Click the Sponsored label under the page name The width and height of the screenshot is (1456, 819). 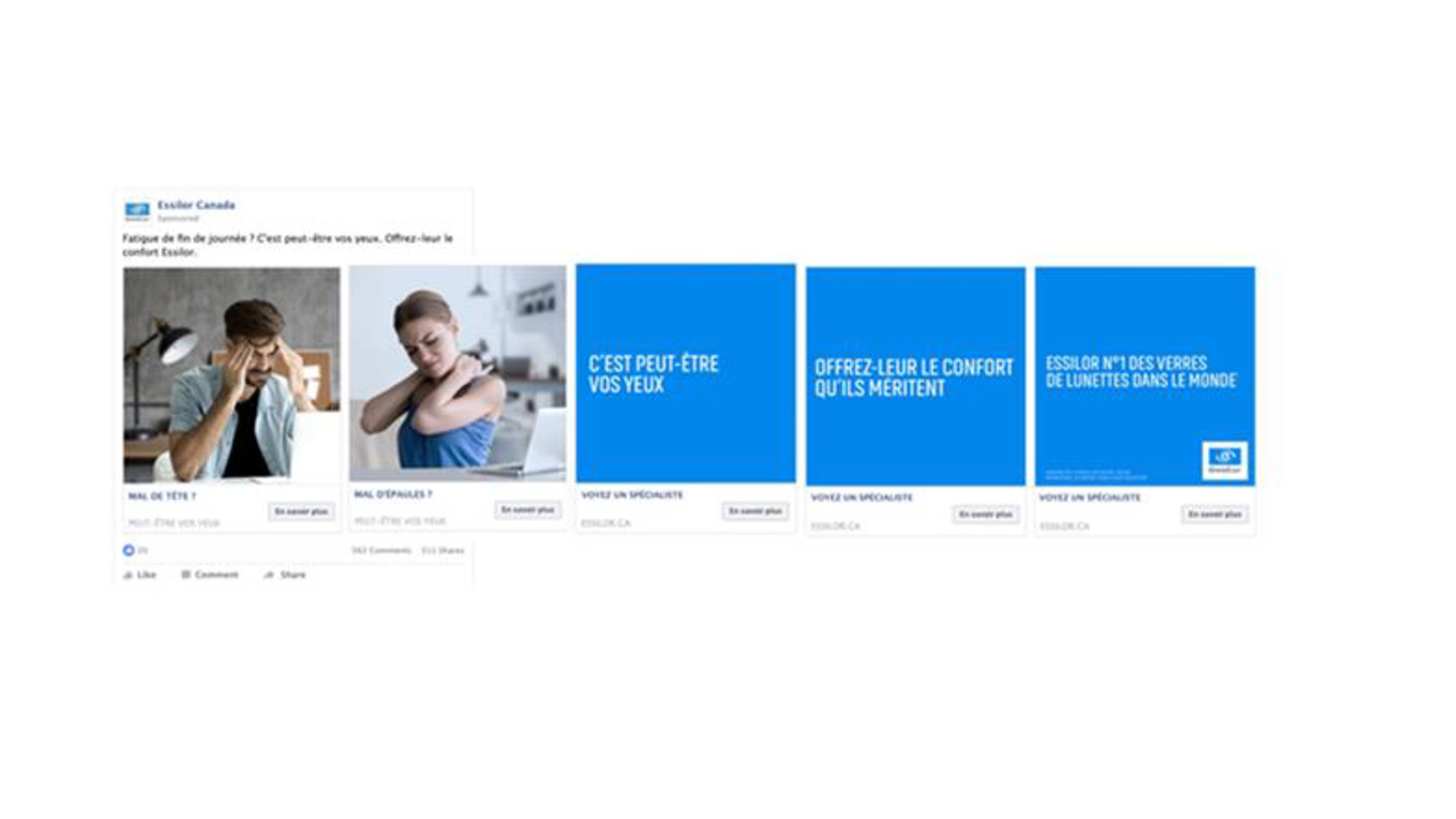pyautogui.click(x=178, y=218)
